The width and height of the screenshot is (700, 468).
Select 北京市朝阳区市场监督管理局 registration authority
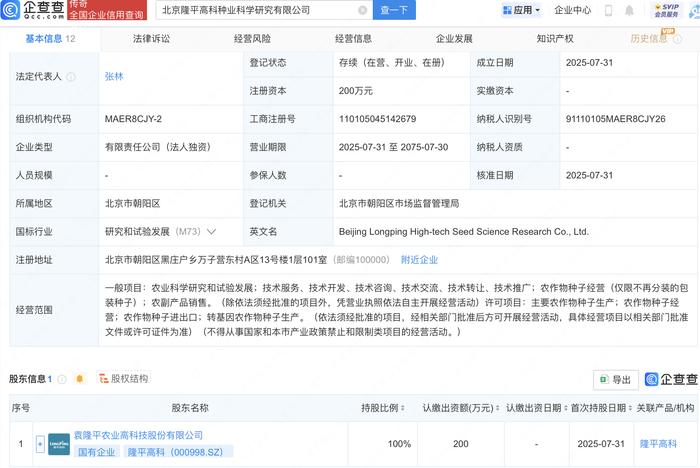399,204
